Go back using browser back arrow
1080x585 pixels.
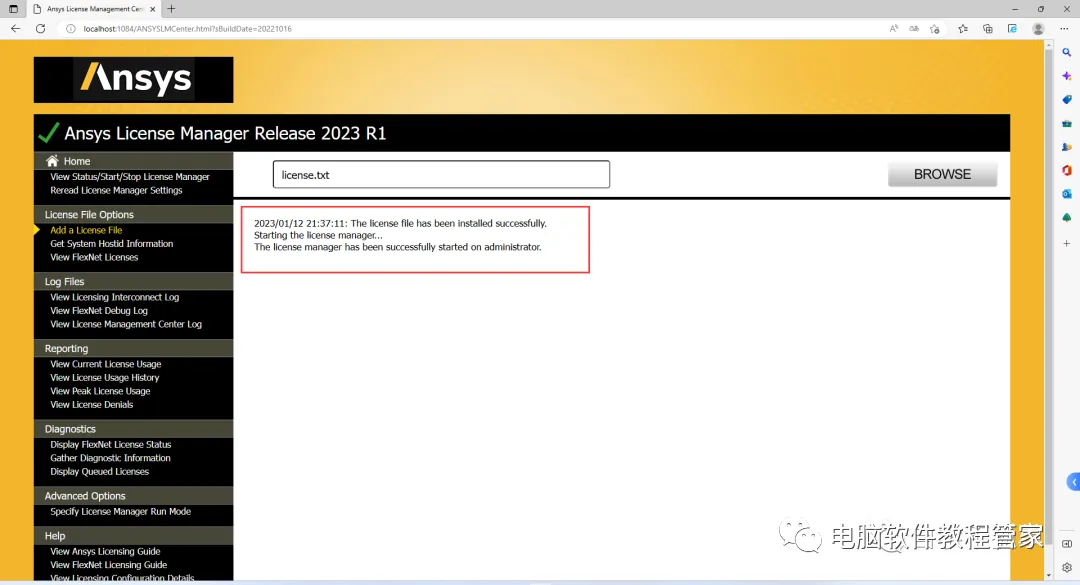(x=16, y=29)
